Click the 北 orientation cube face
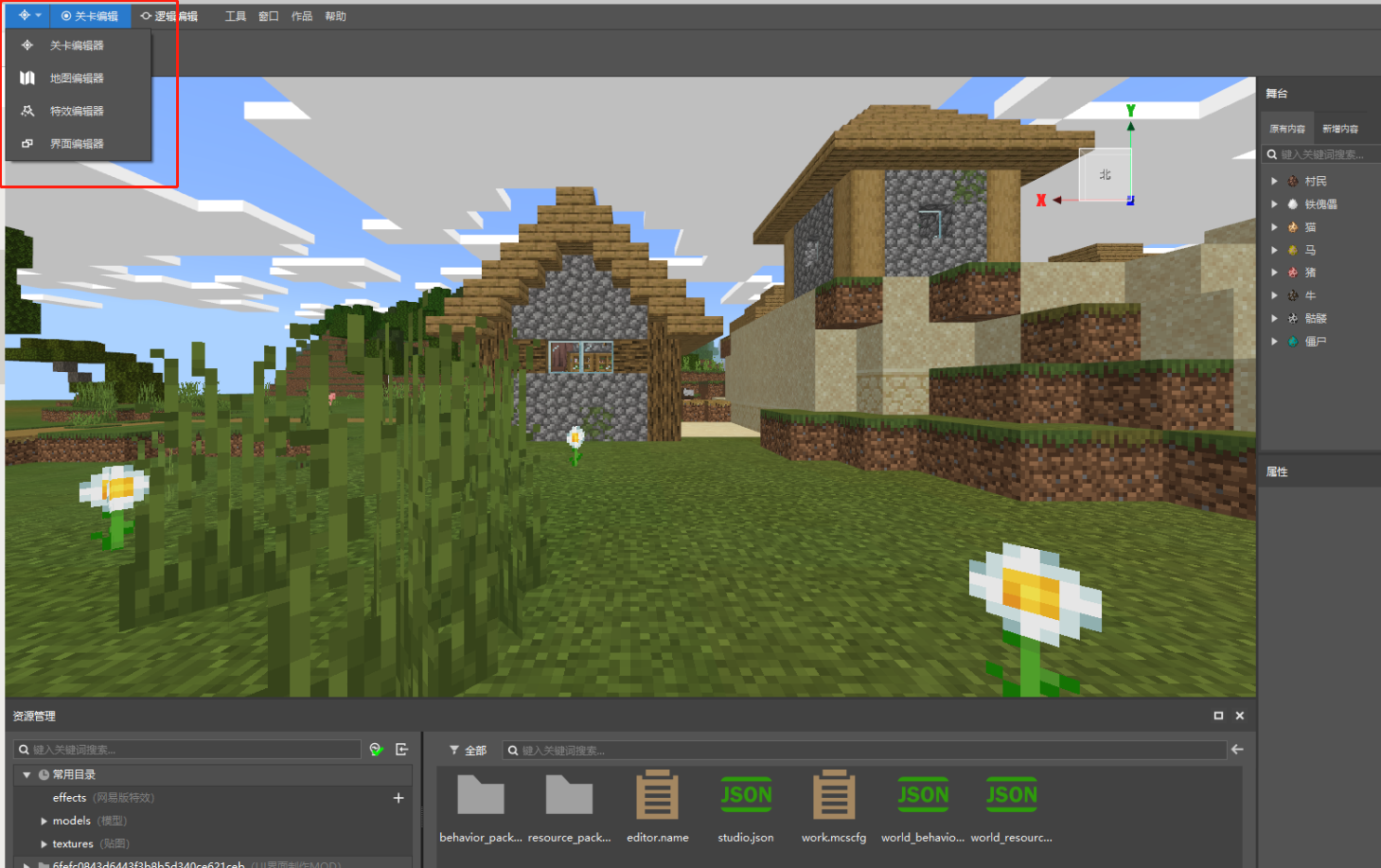Screen dimensions: 1381x868 [x=1105, y=174]
